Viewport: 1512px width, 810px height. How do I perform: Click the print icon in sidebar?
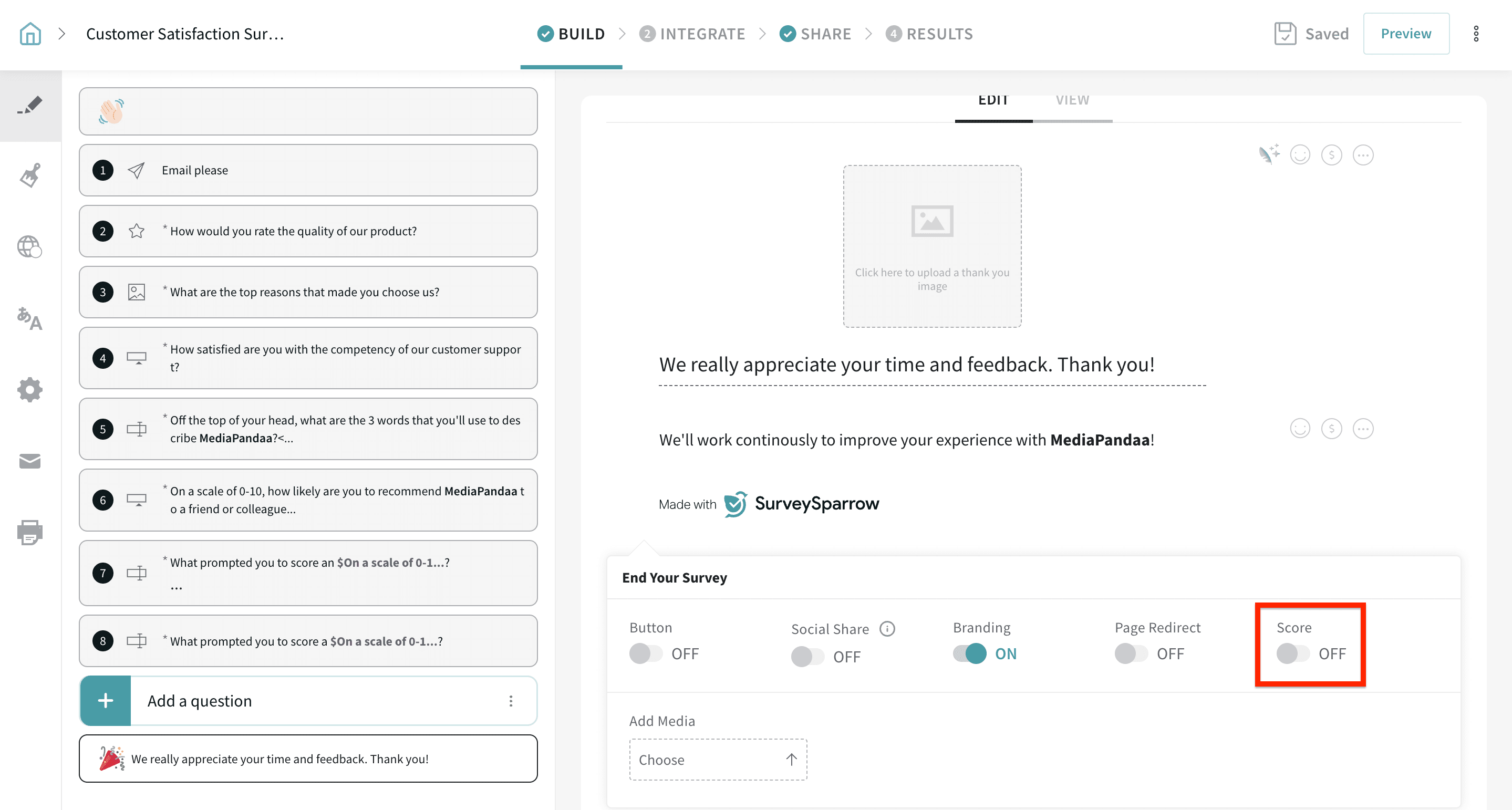30,532
